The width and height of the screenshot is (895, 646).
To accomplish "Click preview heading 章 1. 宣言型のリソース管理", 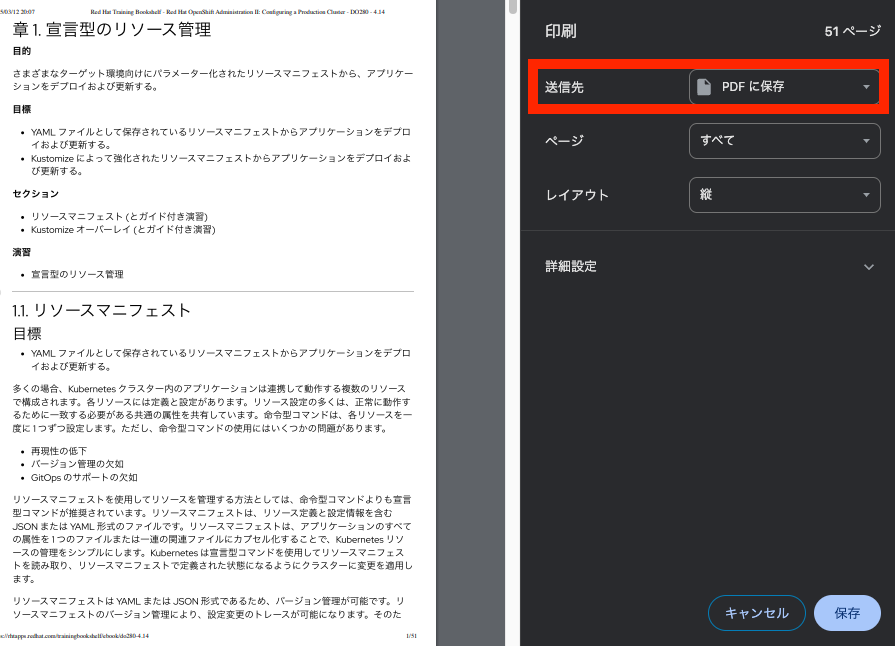I will click(111, 29).
